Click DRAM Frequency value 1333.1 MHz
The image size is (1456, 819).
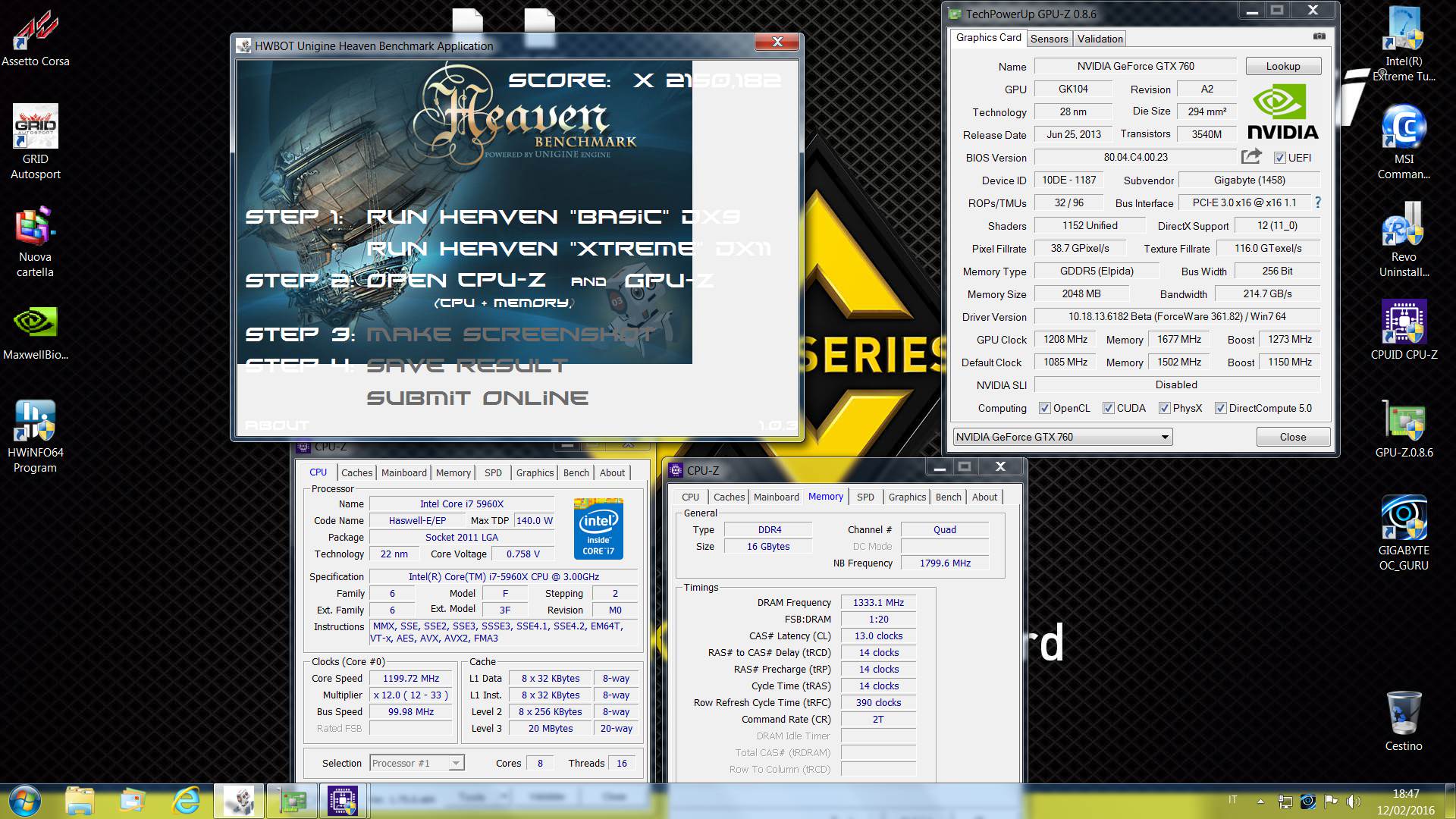click(x=878, y=602)
